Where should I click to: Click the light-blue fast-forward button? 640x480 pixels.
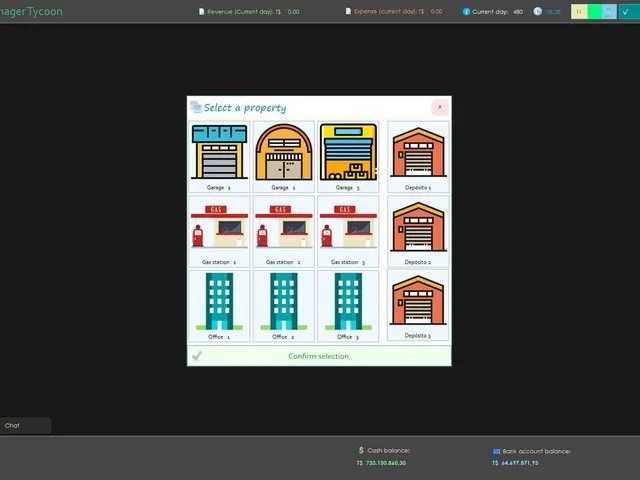click(609, 11)
